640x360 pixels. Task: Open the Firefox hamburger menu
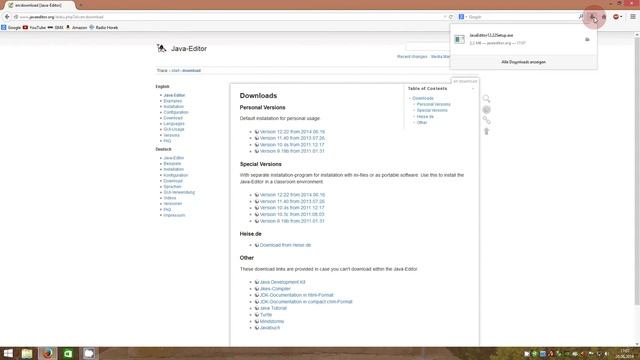point(633,17)
